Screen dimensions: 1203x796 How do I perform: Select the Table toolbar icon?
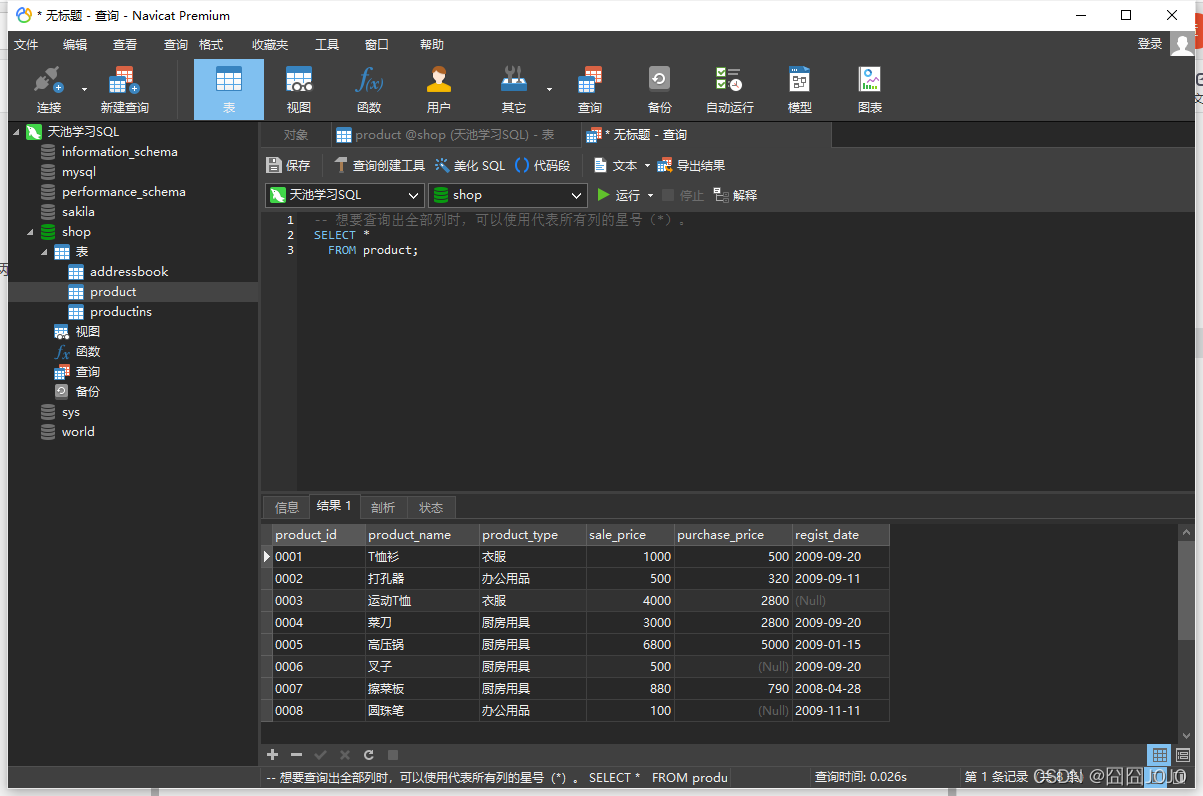coord(229,90)
